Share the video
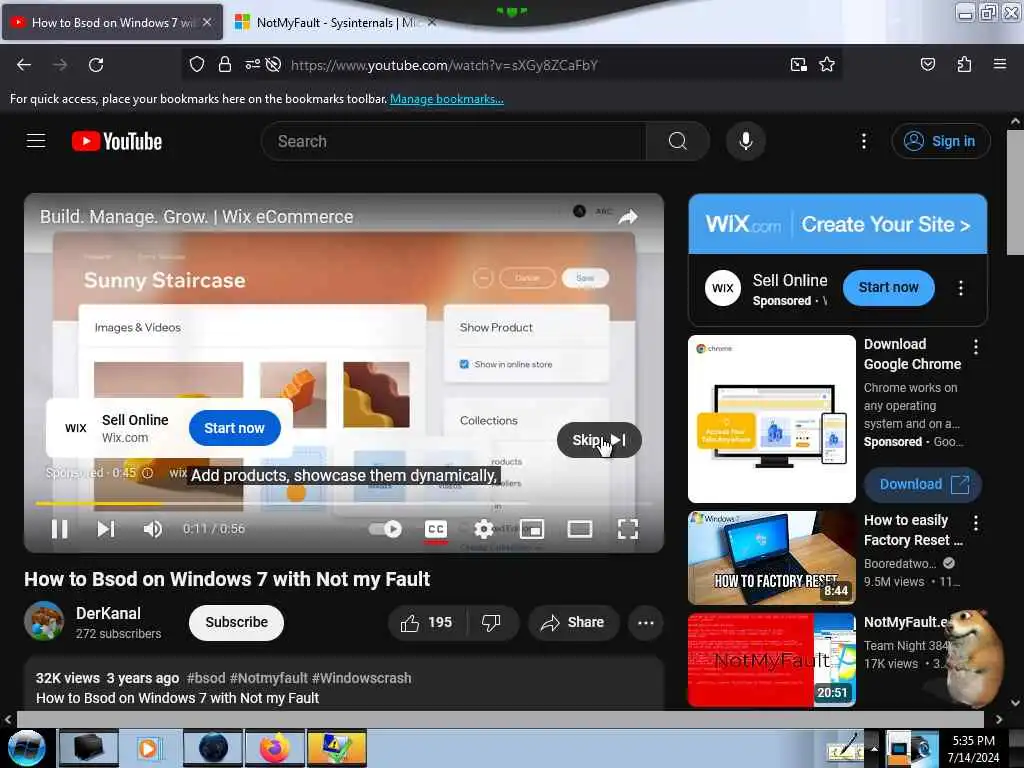The height and width of the screenshot is (768, 1024). click(573, 623)
